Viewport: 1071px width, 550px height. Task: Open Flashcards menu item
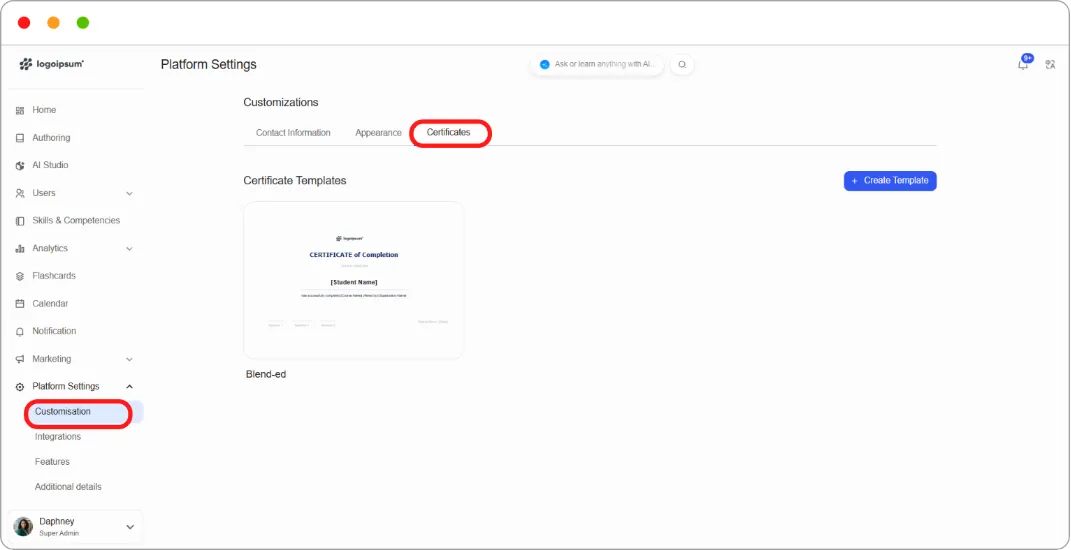click(54, 276)
